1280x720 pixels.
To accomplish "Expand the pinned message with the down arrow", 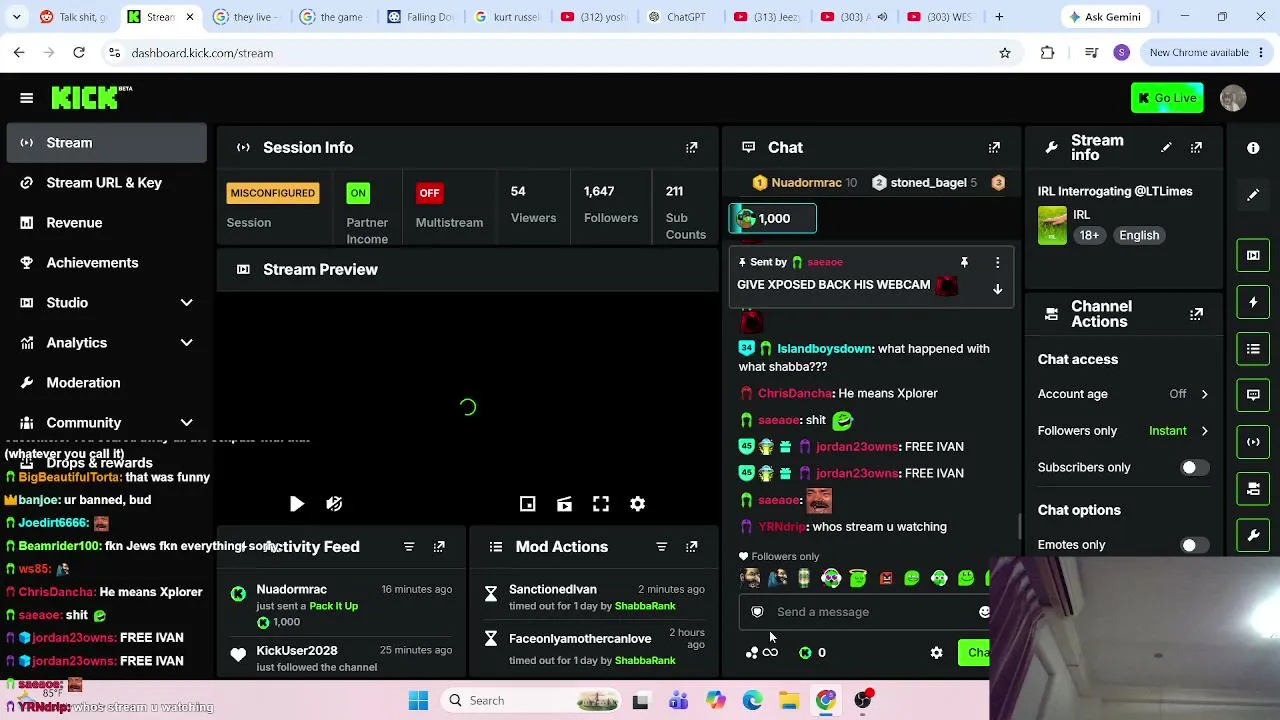I will point(997,289).
